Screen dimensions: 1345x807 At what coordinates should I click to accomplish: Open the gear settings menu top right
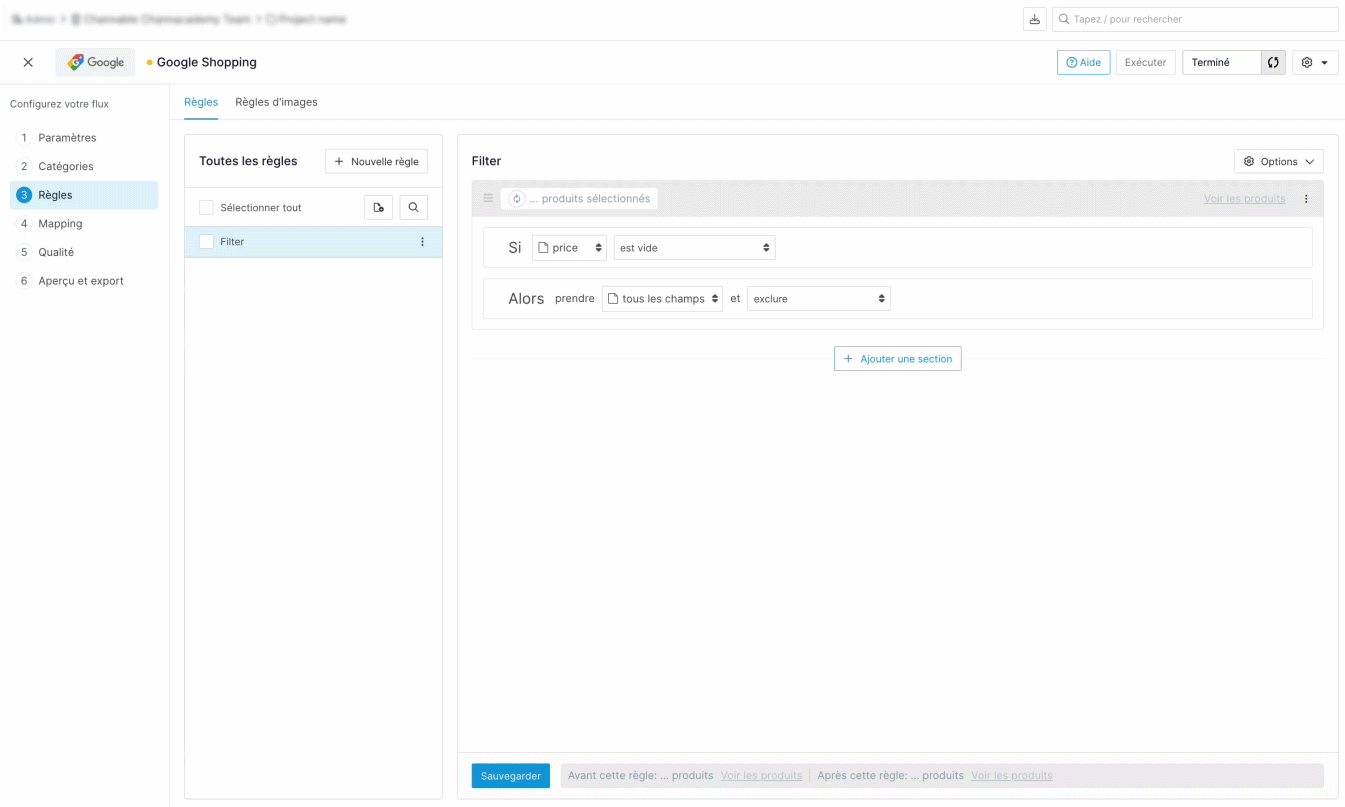[x=1314, y=62]
